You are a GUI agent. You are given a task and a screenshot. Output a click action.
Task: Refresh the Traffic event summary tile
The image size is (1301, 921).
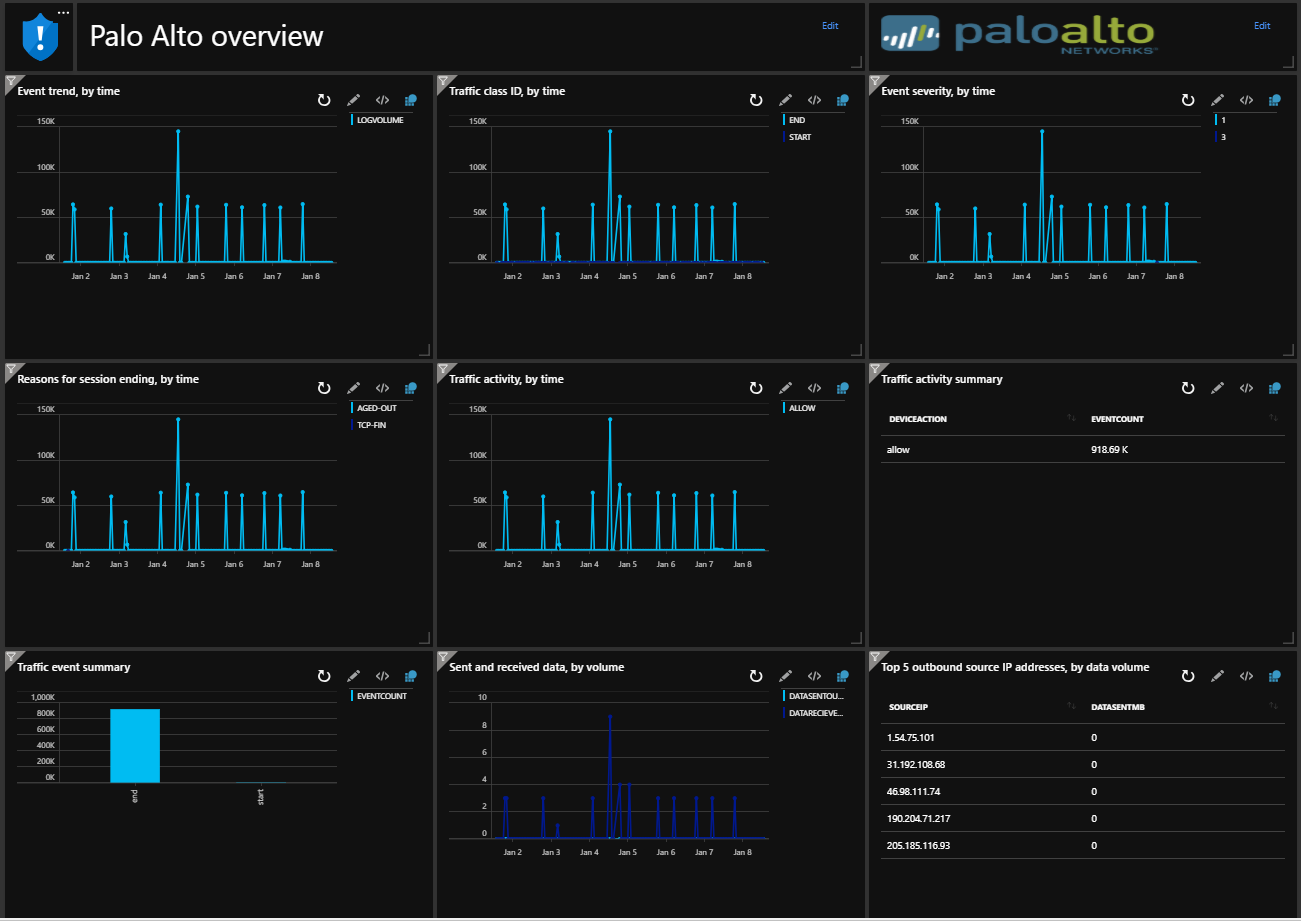[x=324, y=676]
